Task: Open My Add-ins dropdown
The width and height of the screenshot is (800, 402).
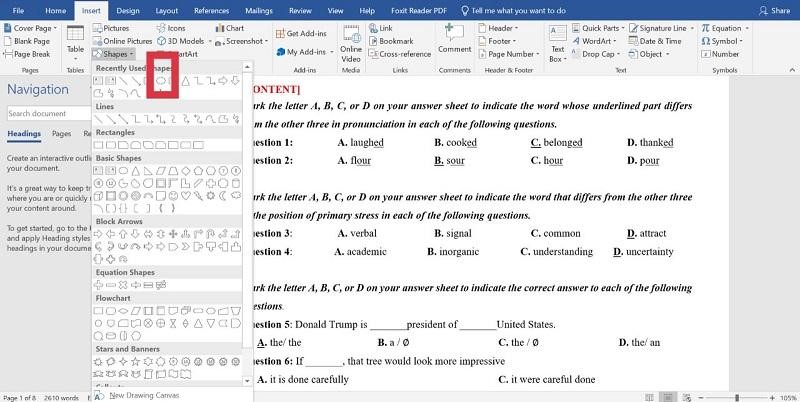Action: coord(305,52)
